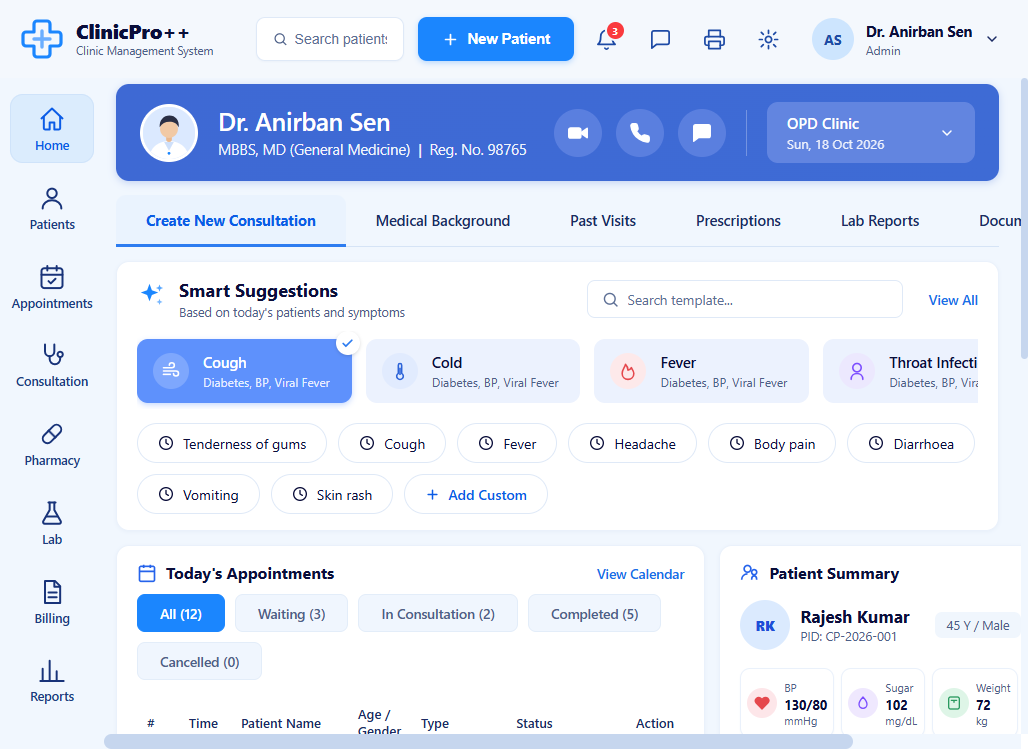Toggle the Headache symptom chip

(632, 443)
